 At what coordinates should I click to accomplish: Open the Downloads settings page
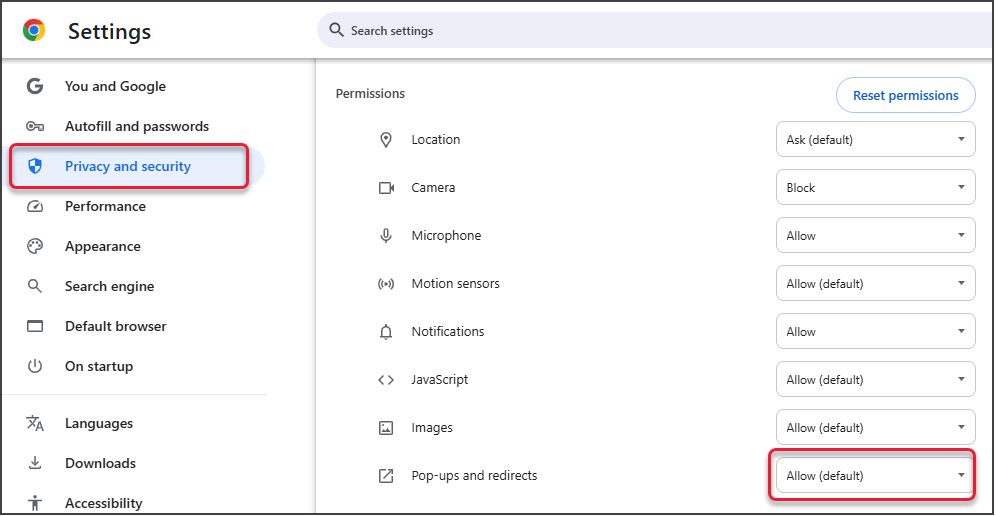100,464
